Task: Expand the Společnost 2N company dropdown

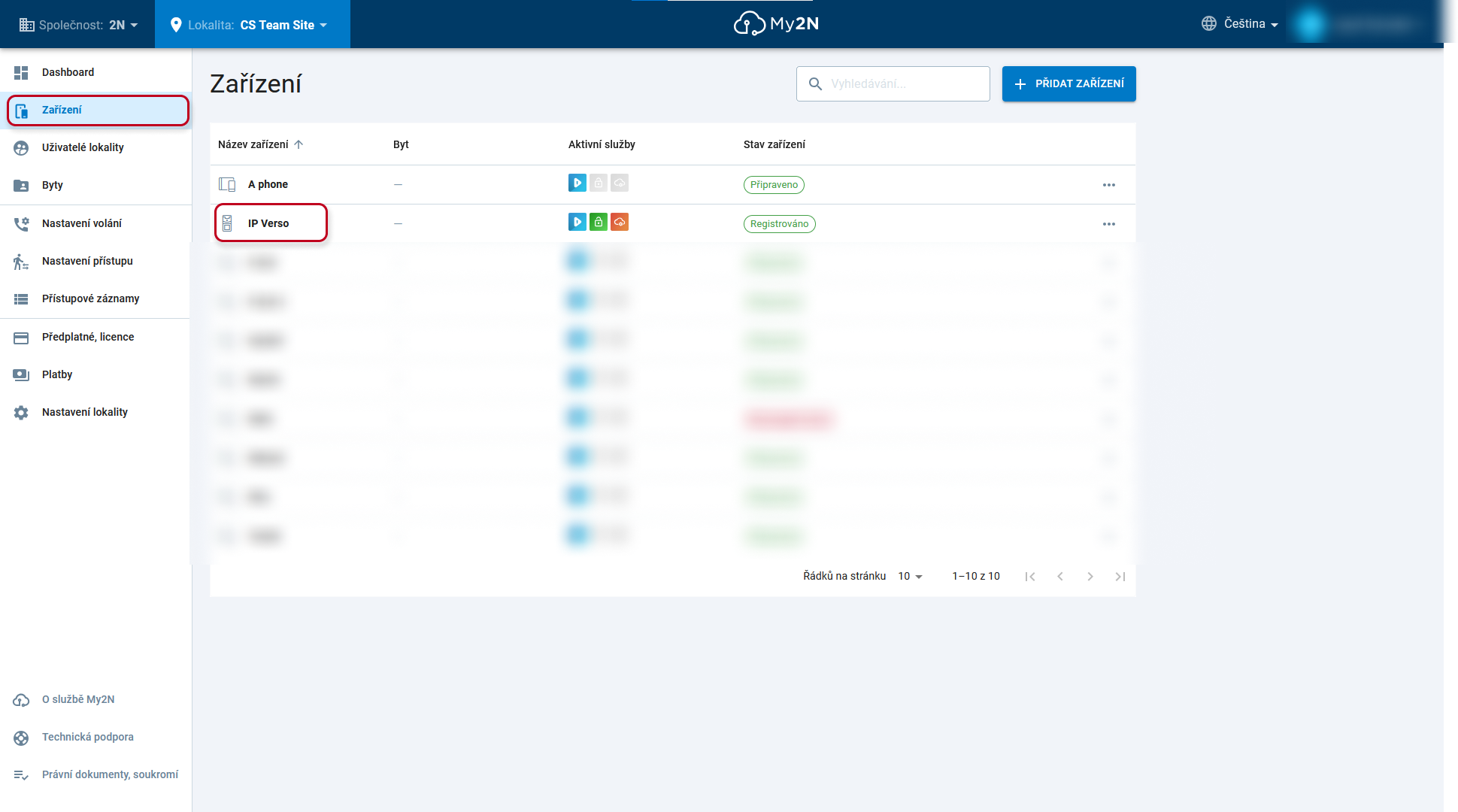Action: pos(78,25)
